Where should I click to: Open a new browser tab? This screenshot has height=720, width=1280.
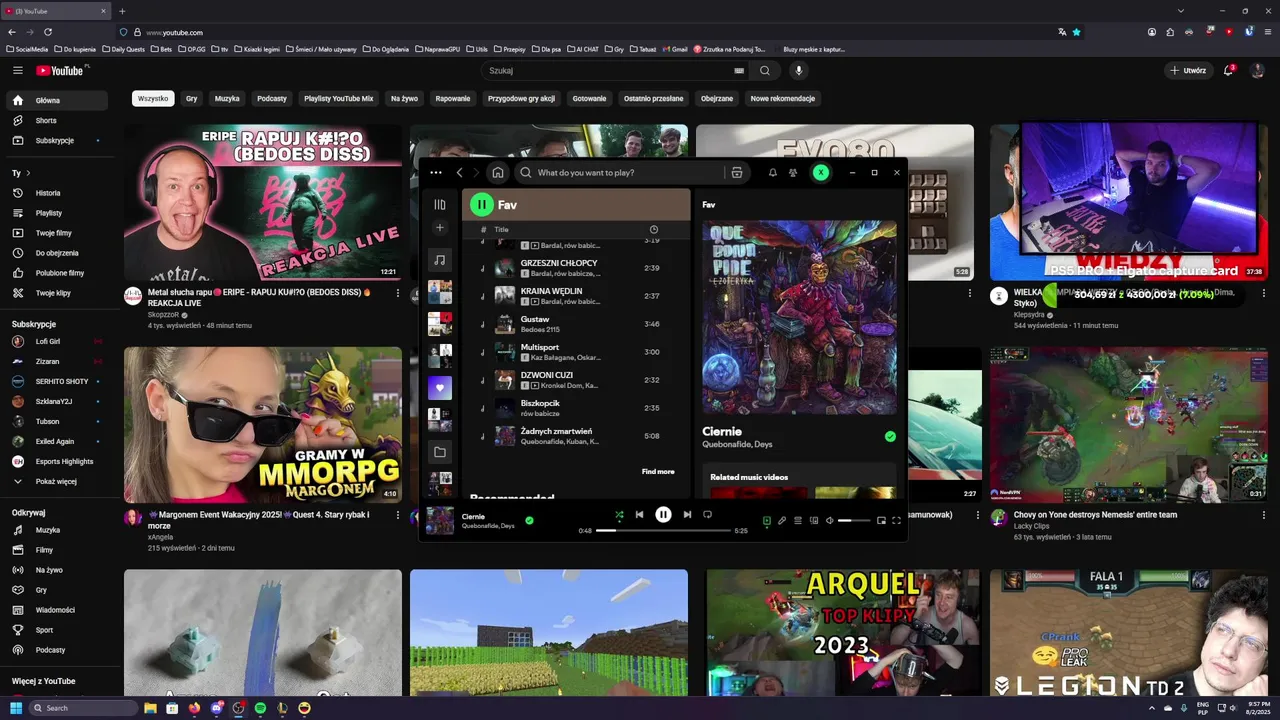click(122, 11)
